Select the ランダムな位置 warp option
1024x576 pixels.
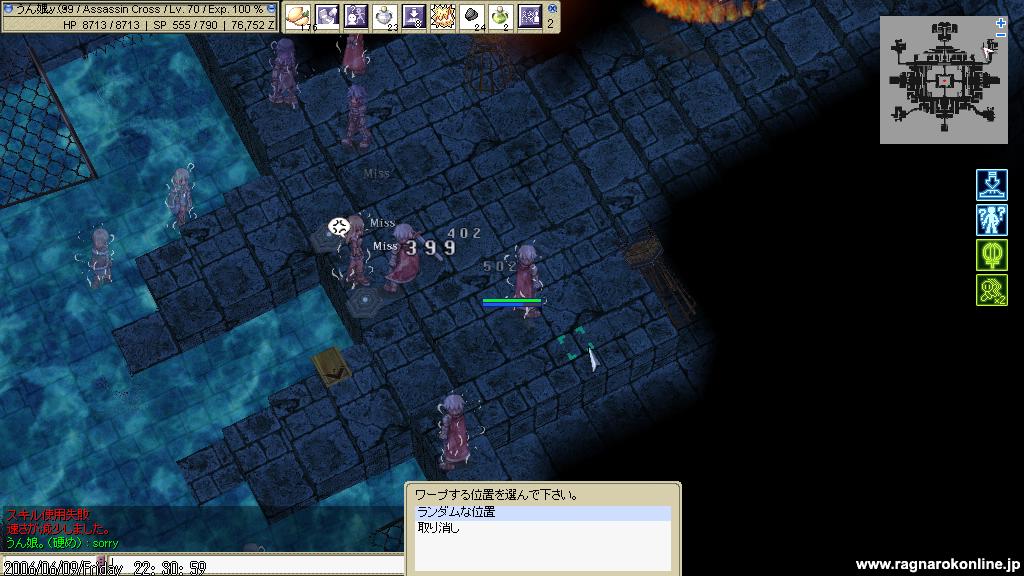543,513
